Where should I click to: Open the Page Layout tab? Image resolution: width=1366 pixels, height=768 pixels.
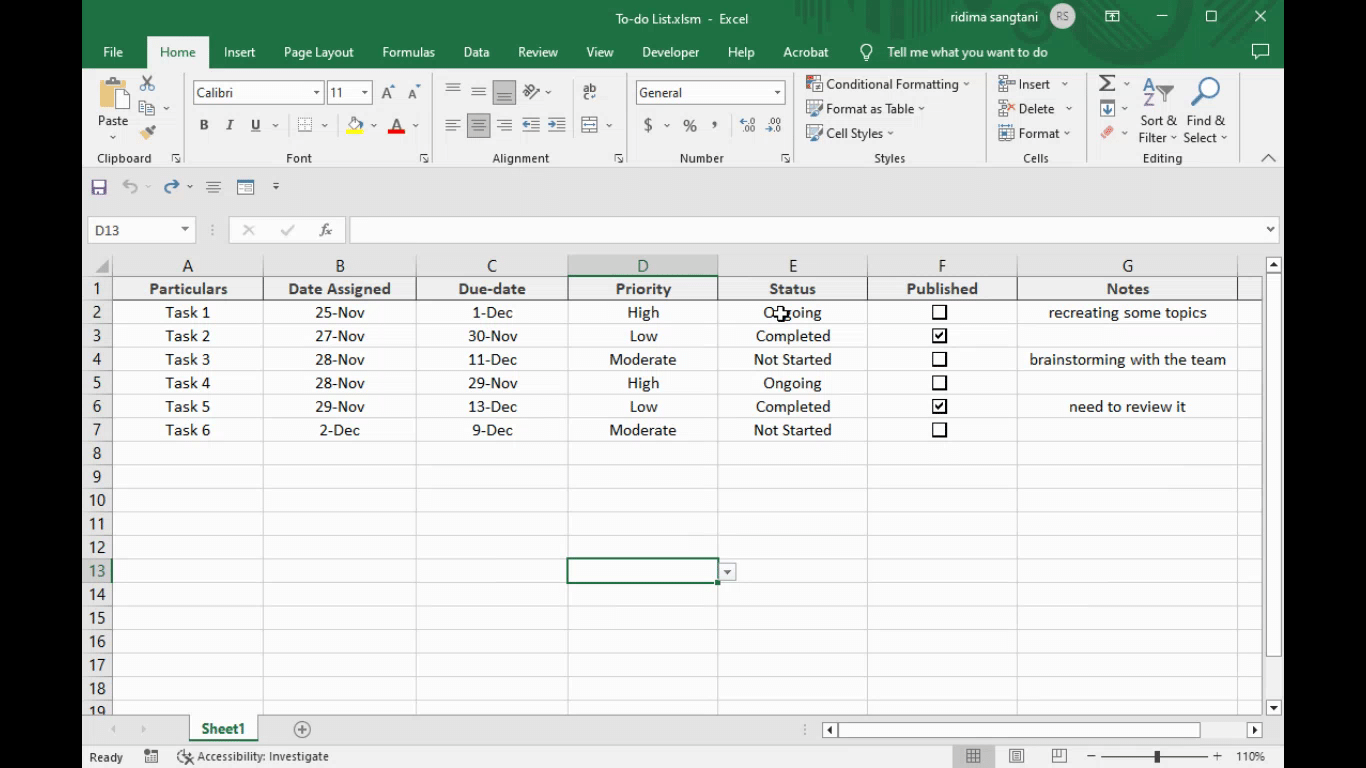(318, 52)
